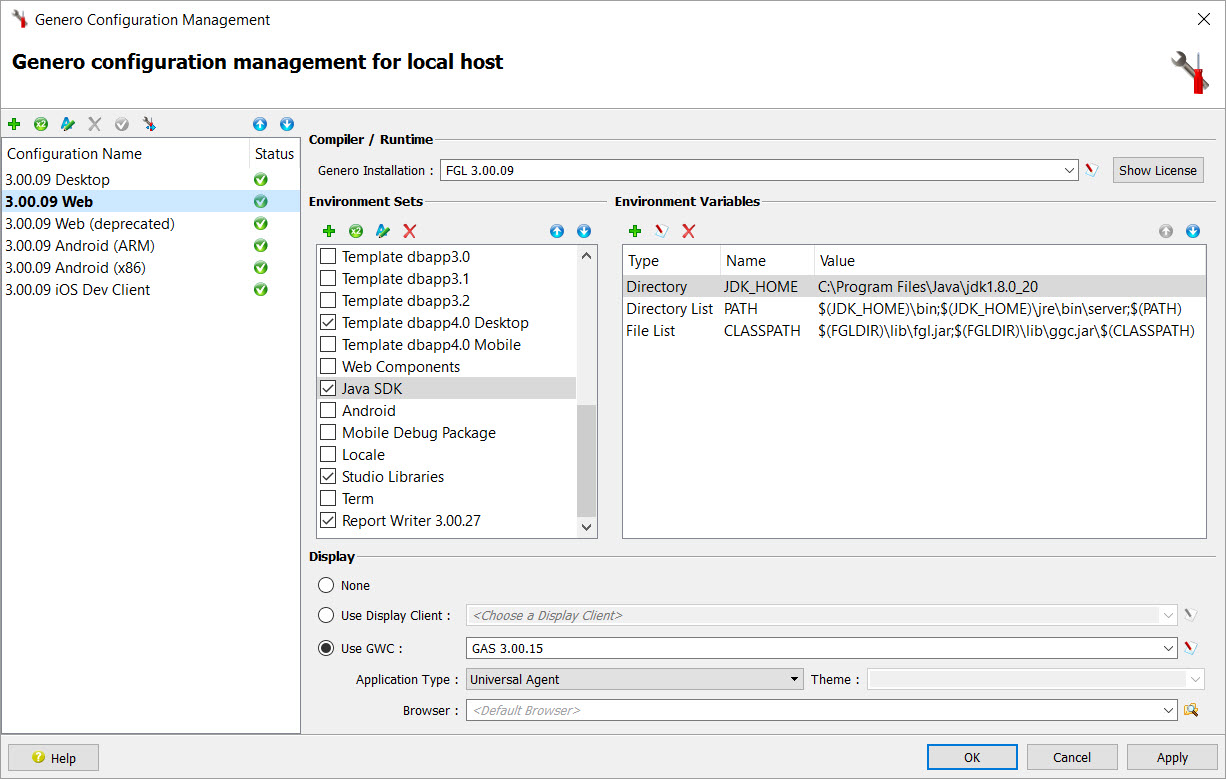Delete the selected environment variable

(689, 231)
